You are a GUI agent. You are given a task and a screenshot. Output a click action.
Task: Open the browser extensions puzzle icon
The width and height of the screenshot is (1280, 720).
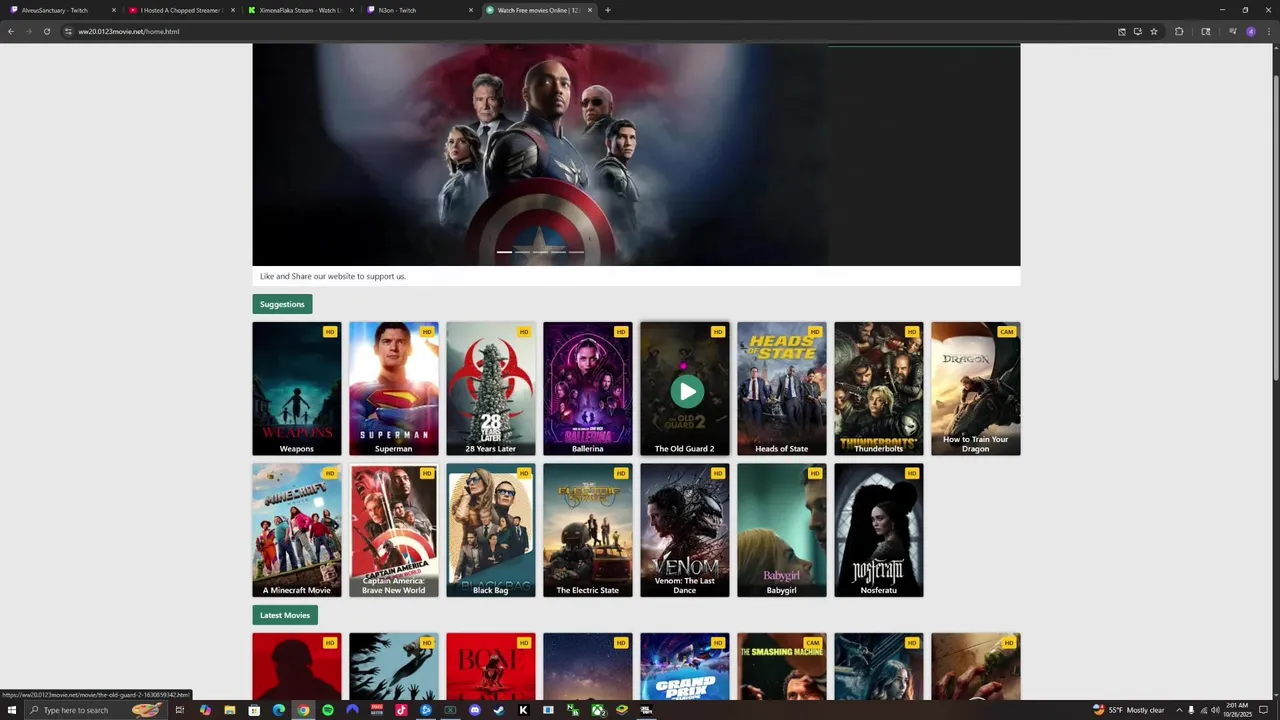pyautogui.click(x=1179, y=31)
